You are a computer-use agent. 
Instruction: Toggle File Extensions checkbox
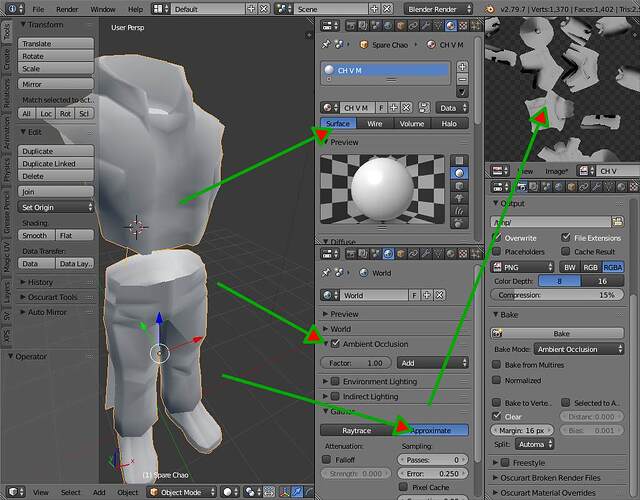pos(566,237)
